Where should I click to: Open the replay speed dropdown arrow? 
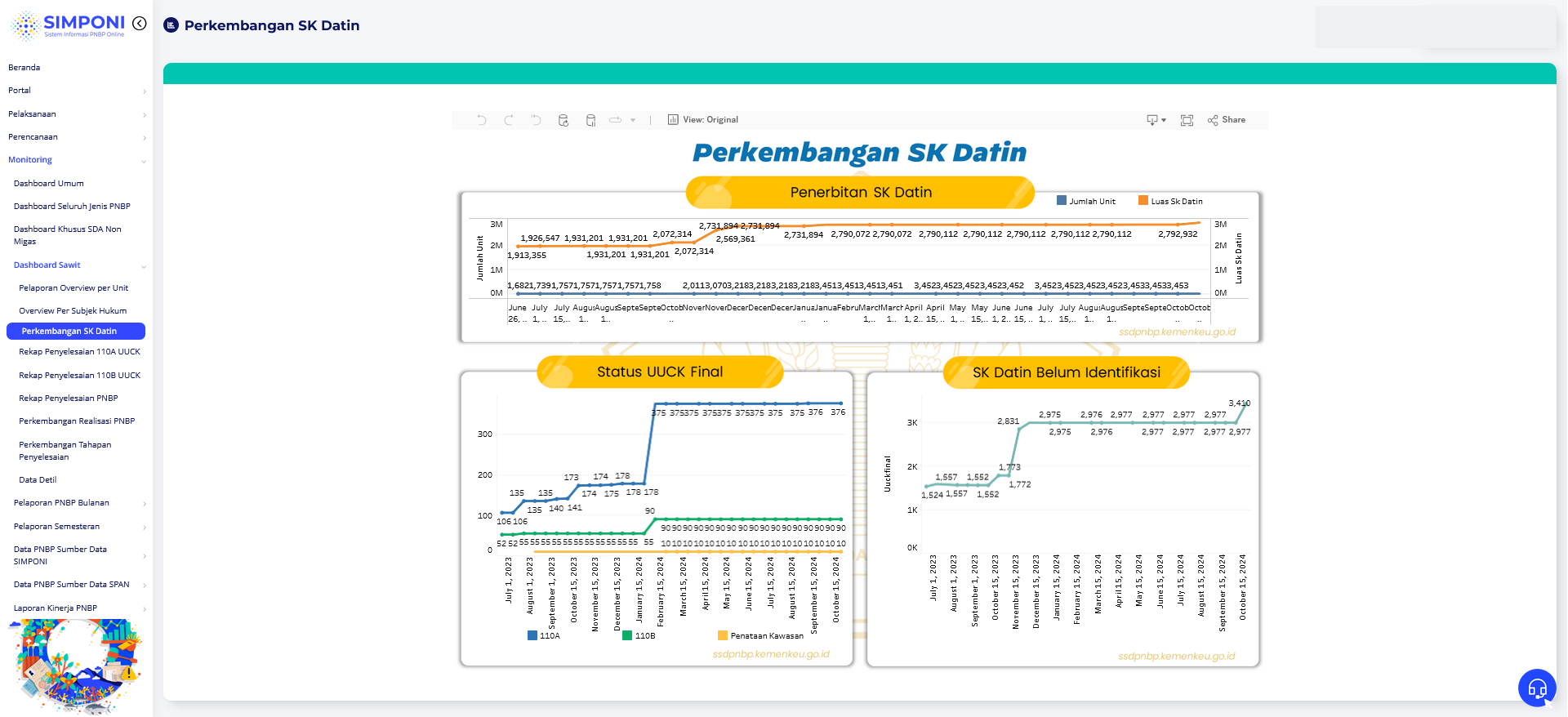point(633,120)
